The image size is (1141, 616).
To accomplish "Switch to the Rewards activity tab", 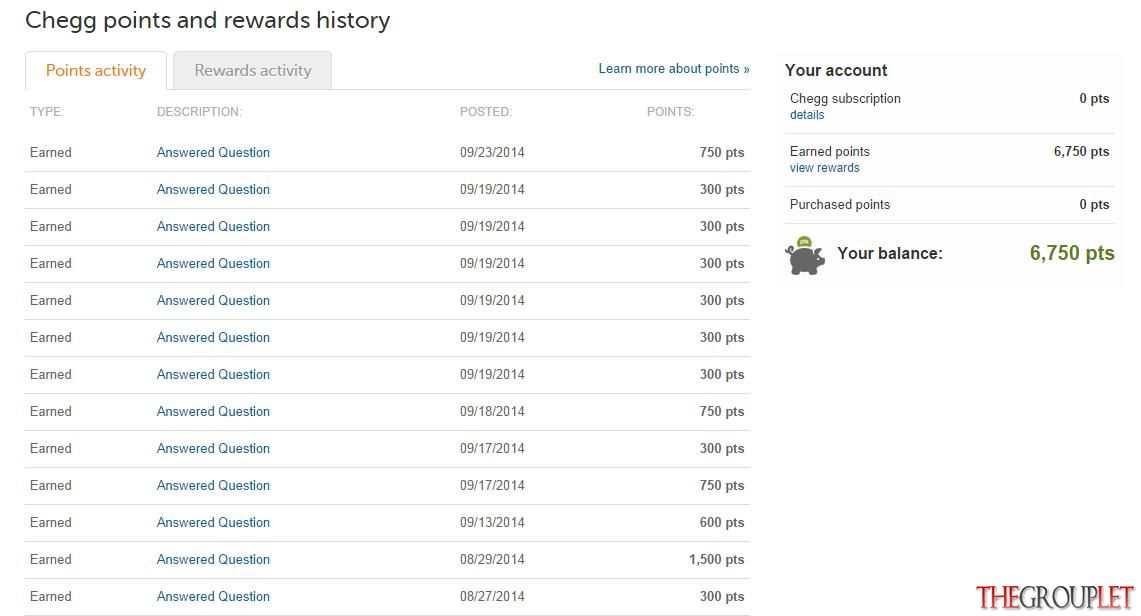I will pos(253,71).
